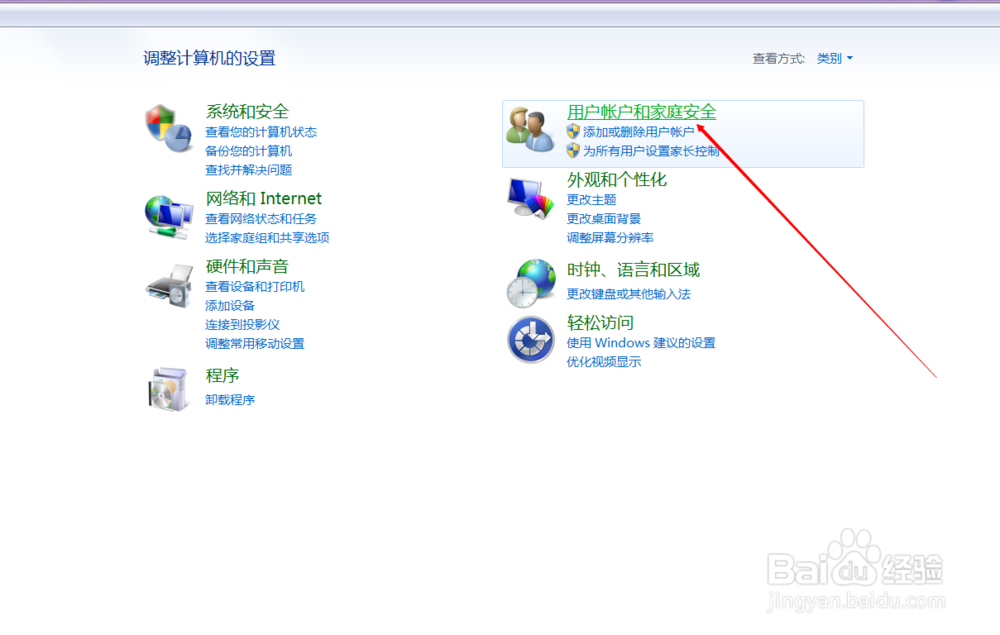Open 备份您的计算机
Image resolution: width=1000 pixels, height=635 pixels.
point(251,150)
